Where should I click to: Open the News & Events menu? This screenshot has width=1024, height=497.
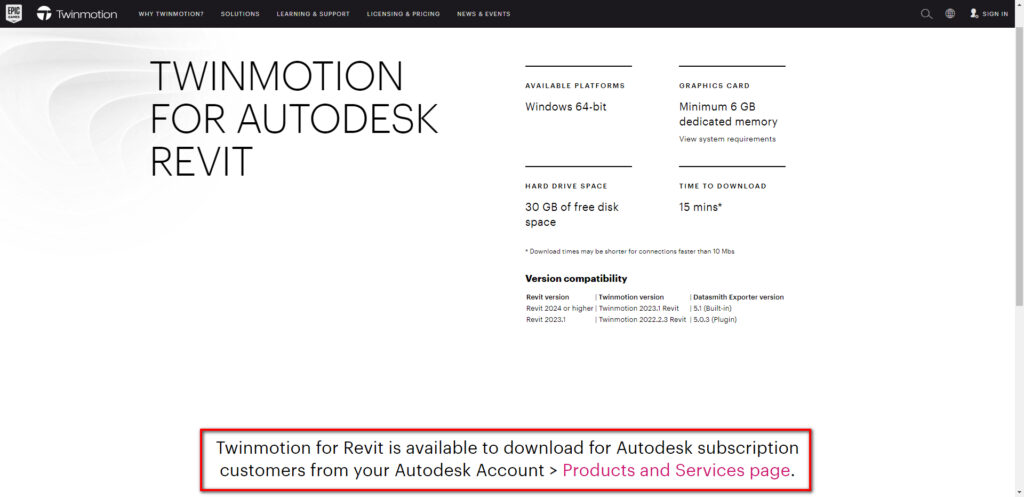coord(484,14)
